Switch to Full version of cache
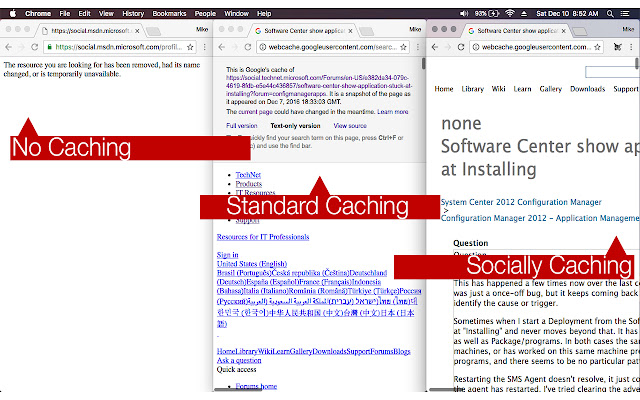640x400 pixels. pos(242,126)
